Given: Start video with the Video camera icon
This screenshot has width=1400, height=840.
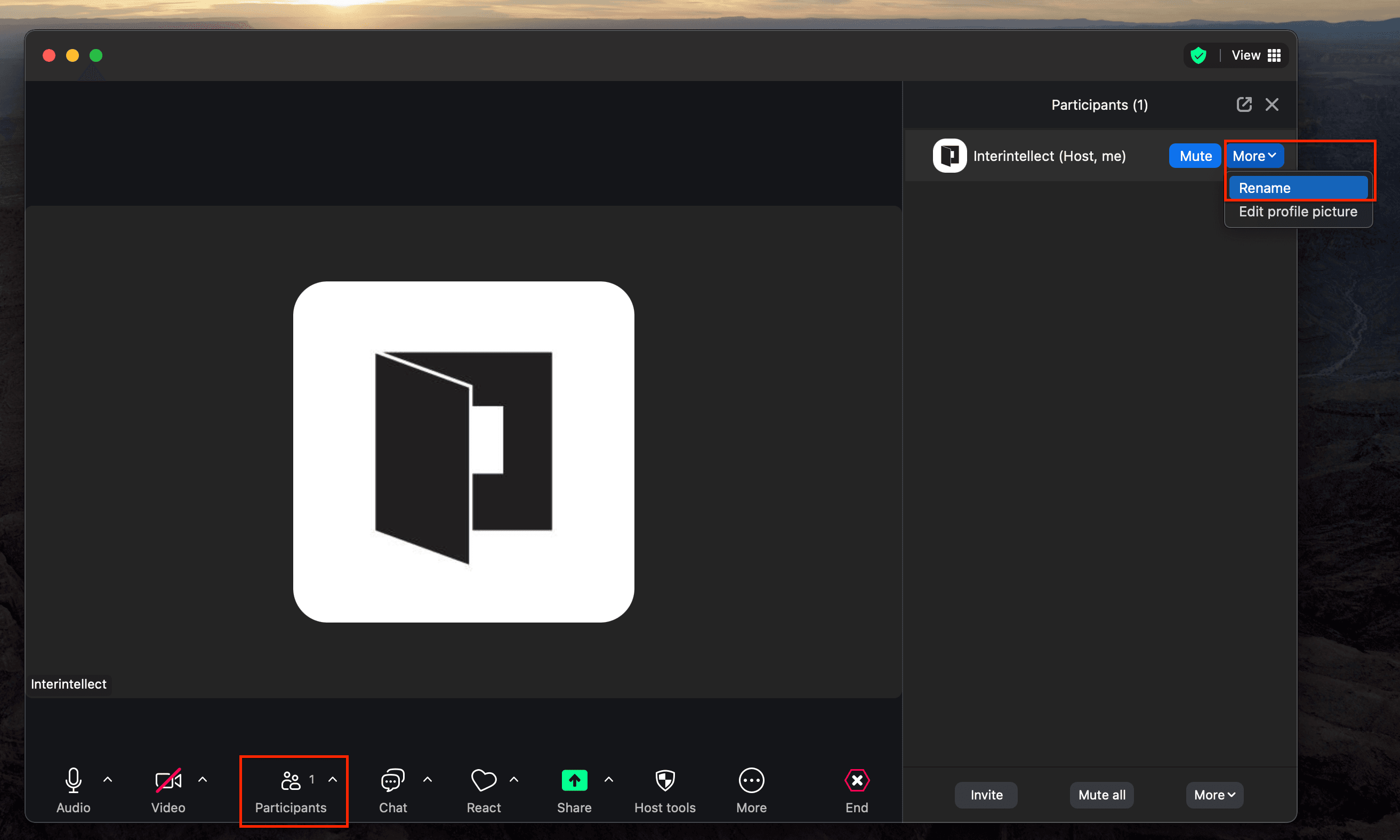Looking at the screenshot, I should click(168, 780).
